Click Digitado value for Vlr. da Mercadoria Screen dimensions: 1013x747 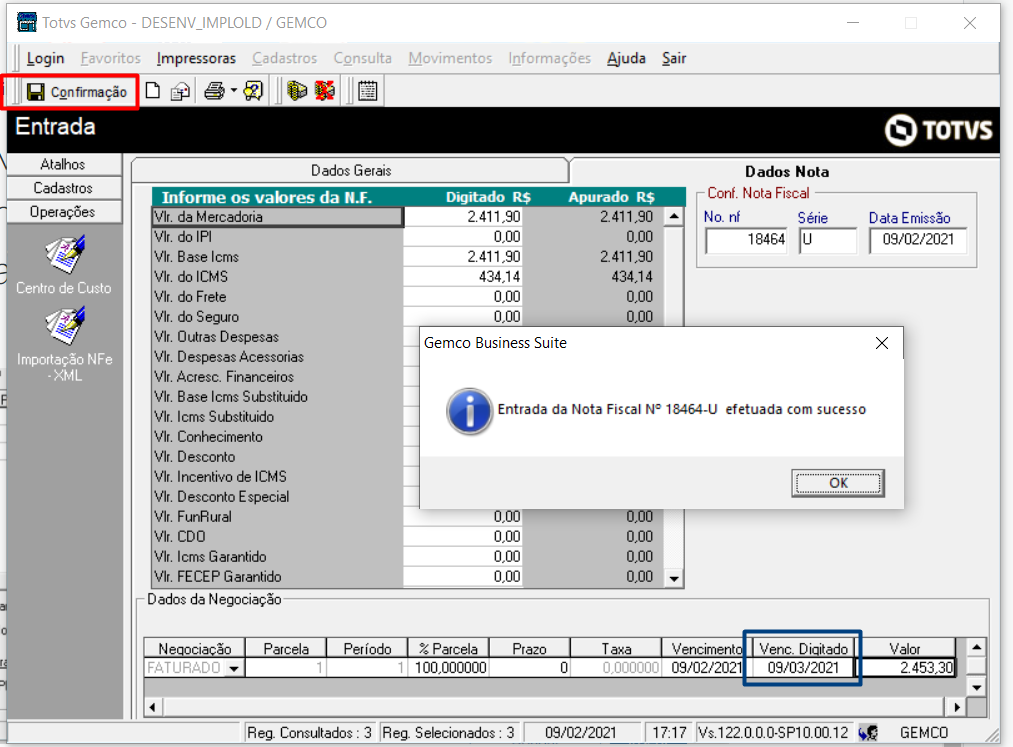tap(463, 216)
